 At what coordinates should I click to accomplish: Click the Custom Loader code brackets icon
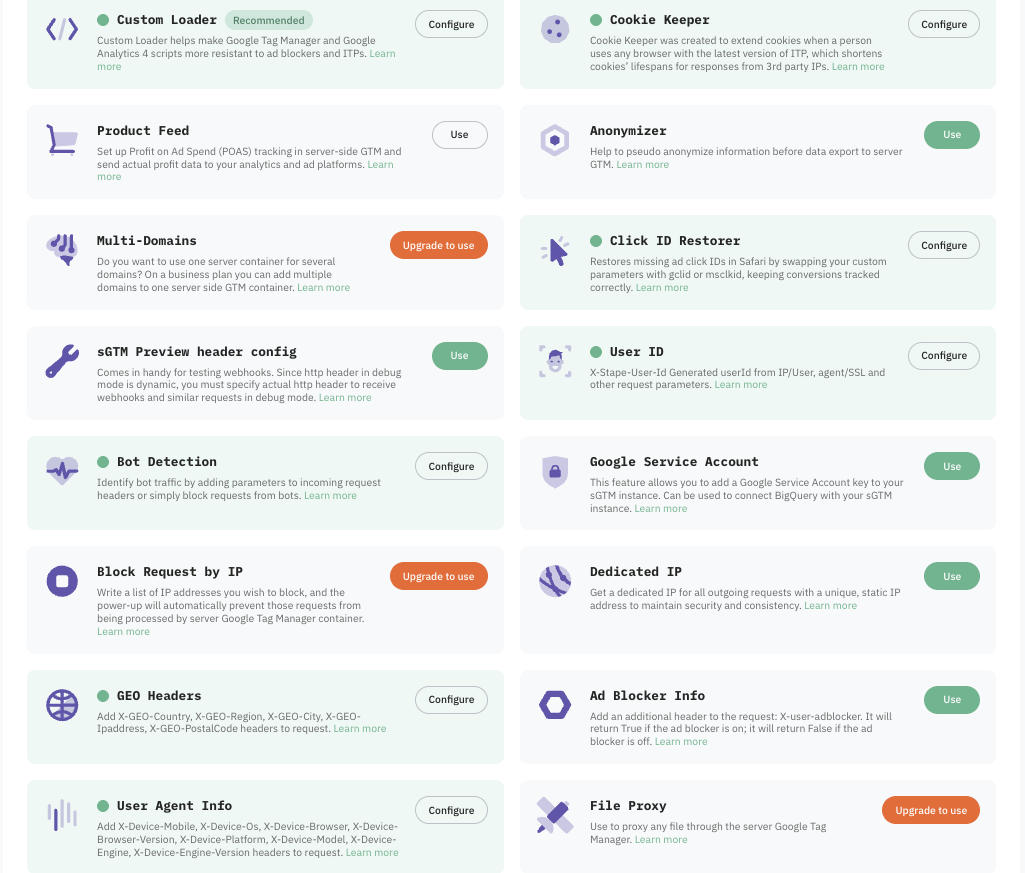[x=62, y=29]
